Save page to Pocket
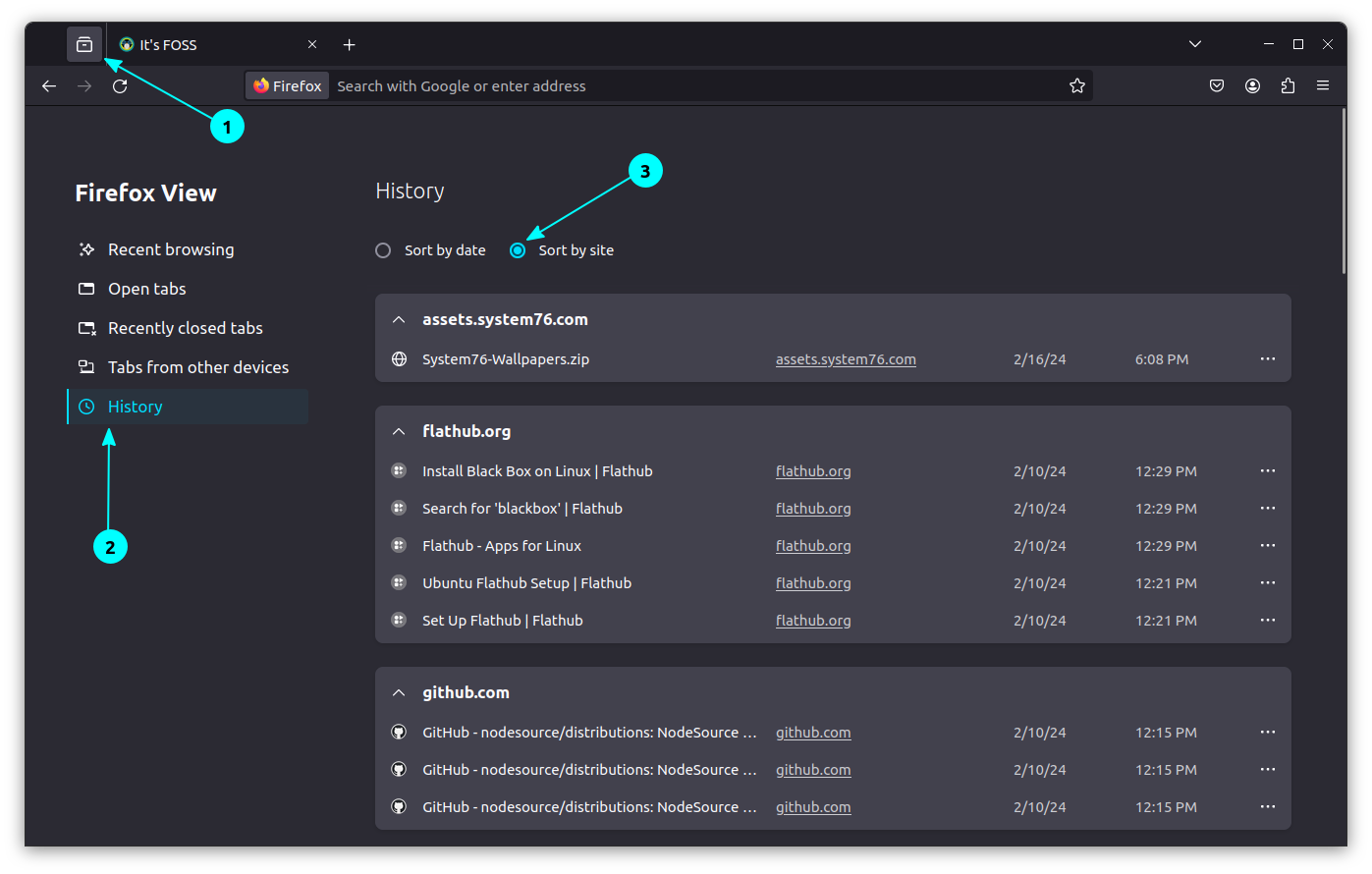Screen dimensions: 1372x874 click(x=1217, y=85)
